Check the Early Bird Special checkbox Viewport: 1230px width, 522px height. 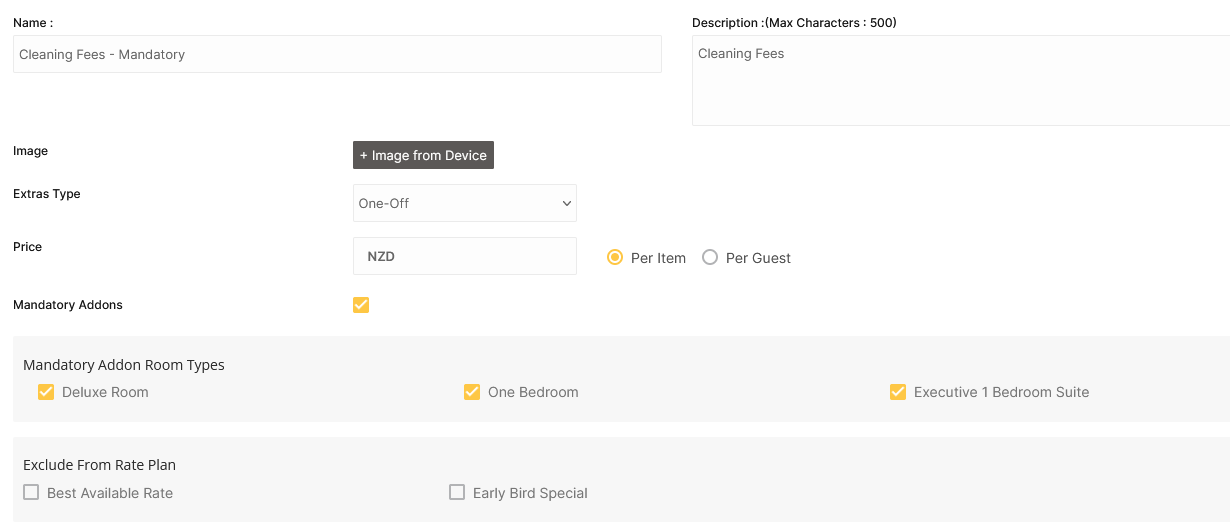pos(457,492)
